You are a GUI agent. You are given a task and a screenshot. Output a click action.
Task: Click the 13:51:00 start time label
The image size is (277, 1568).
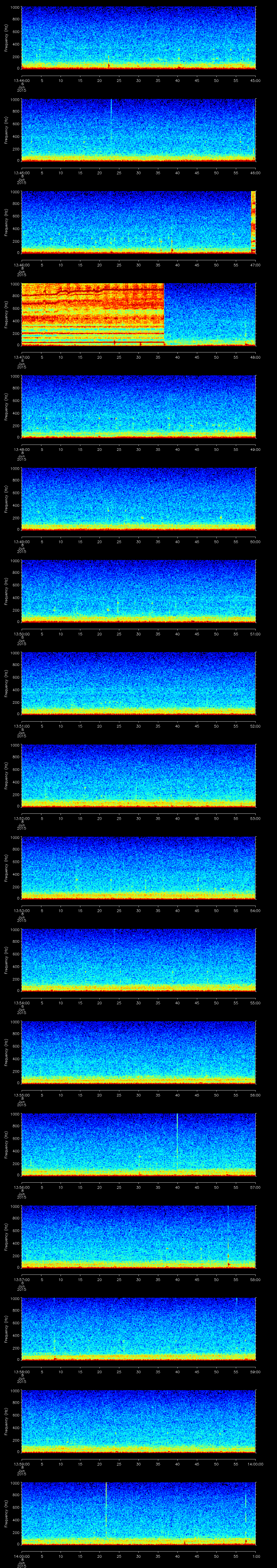[x=21, y=726]
